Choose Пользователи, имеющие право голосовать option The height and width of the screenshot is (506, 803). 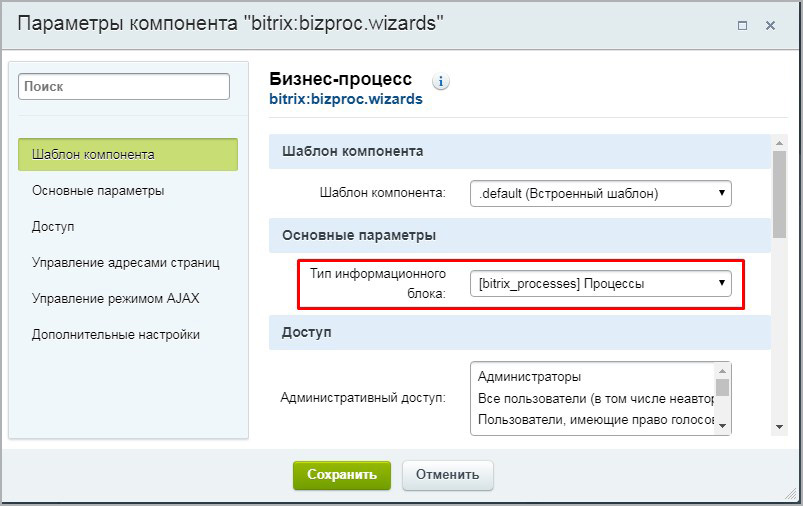[591, 422]
